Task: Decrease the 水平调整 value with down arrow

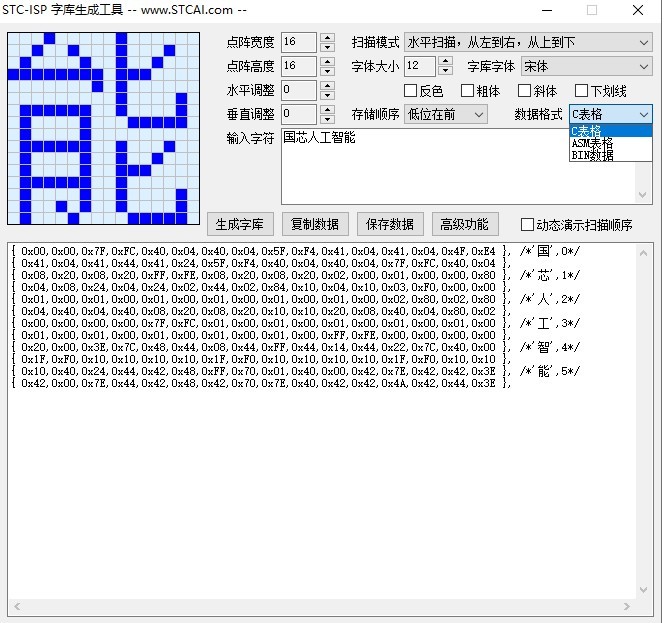Action: [327, 95]
